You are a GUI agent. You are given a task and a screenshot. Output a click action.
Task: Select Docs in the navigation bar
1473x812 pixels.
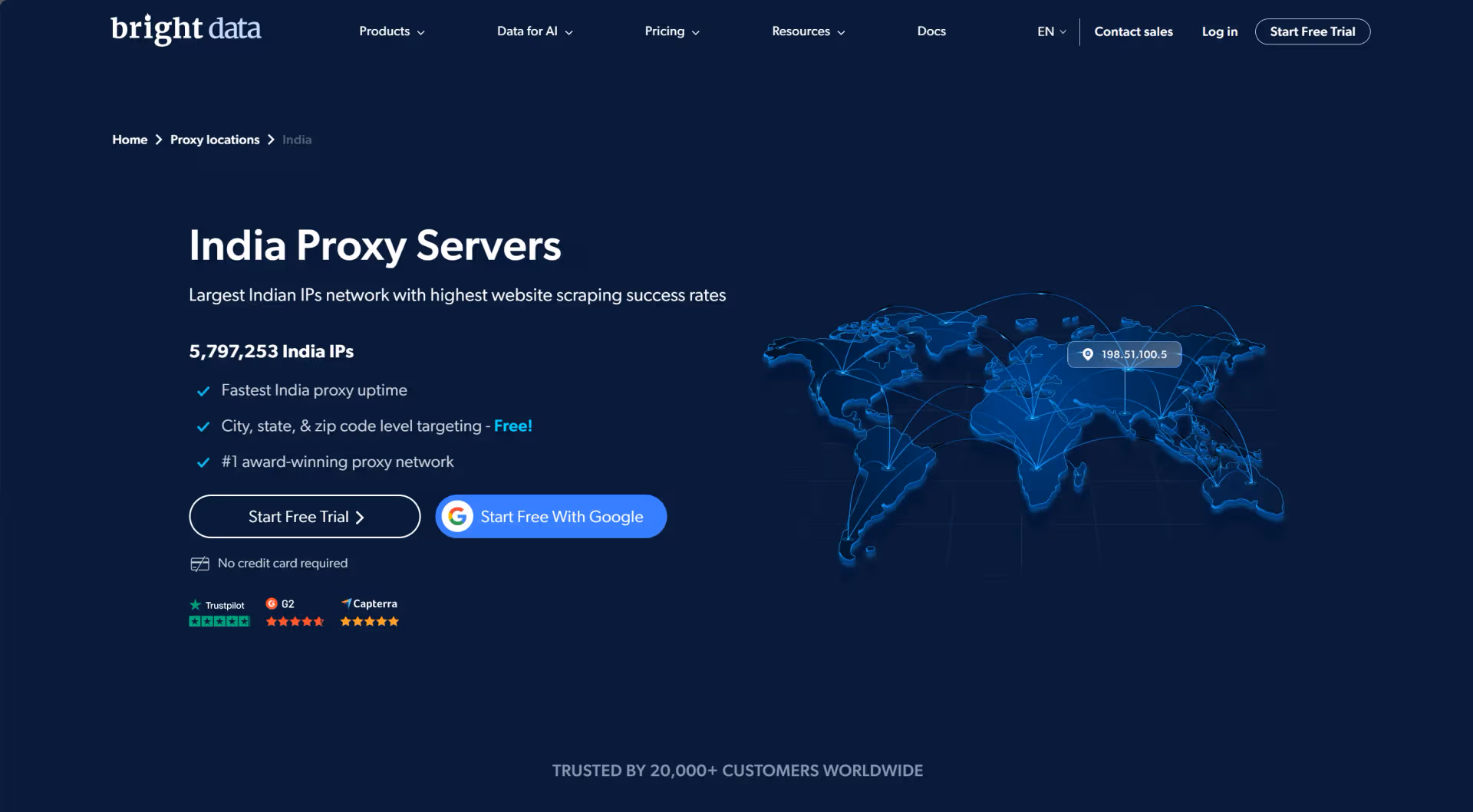coord(931,31)
